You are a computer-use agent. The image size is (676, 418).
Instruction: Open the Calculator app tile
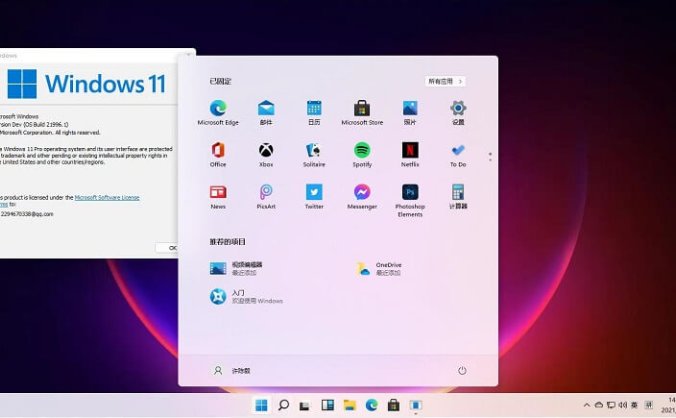coord(458,197)
